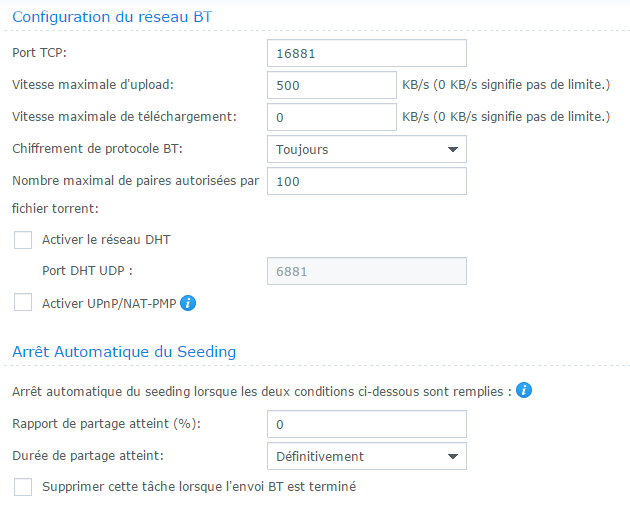
Task: Click info icon next to UPnP/NAT-PMP
Action: pyautogui.click(x=187, y=302)
